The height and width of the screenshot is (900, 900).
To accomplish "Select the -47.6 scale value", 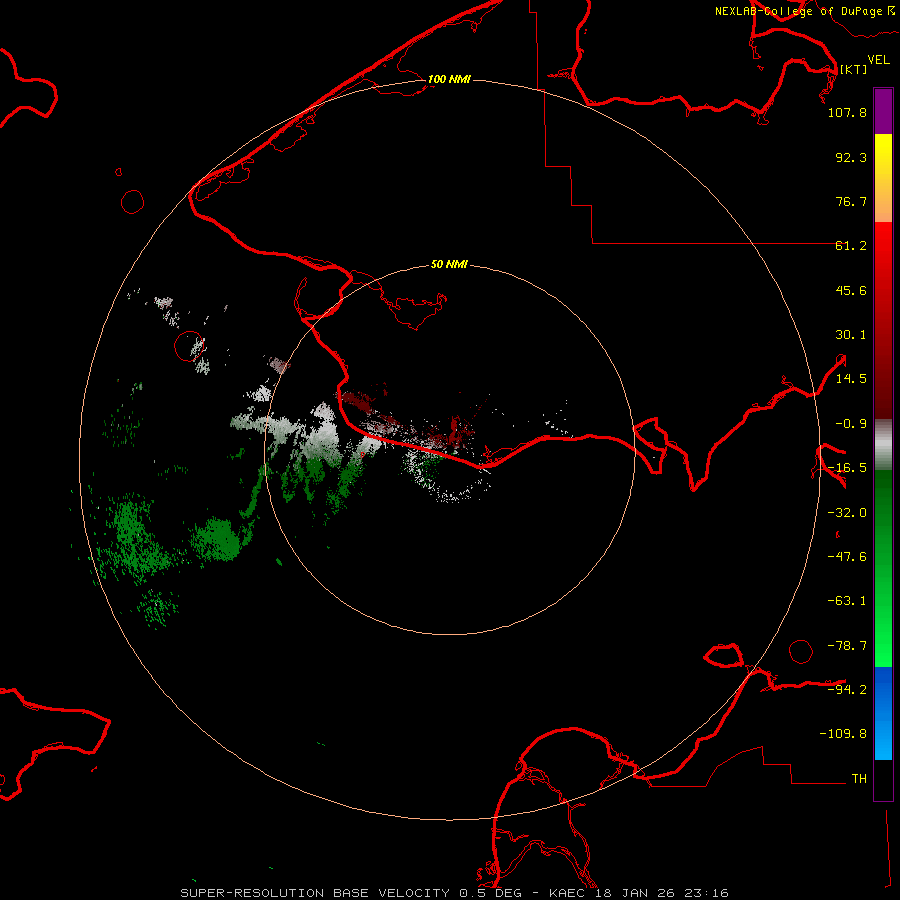I will coord(847,557).
